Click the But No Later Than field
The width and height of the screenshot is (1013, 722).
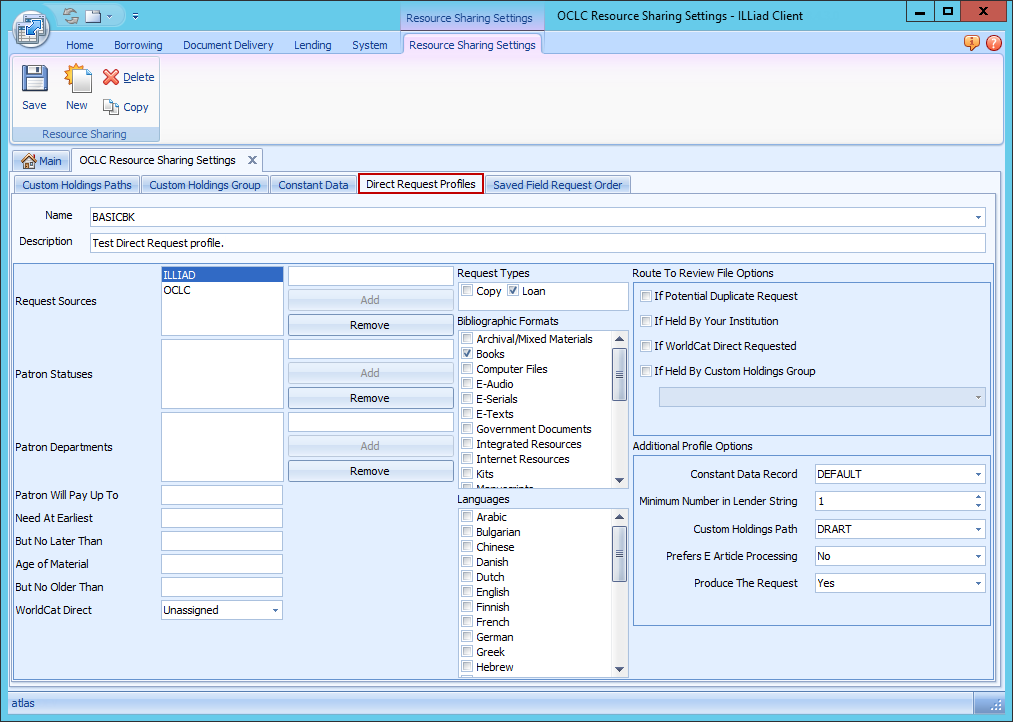pyautogui.click(x=222, y=541)
